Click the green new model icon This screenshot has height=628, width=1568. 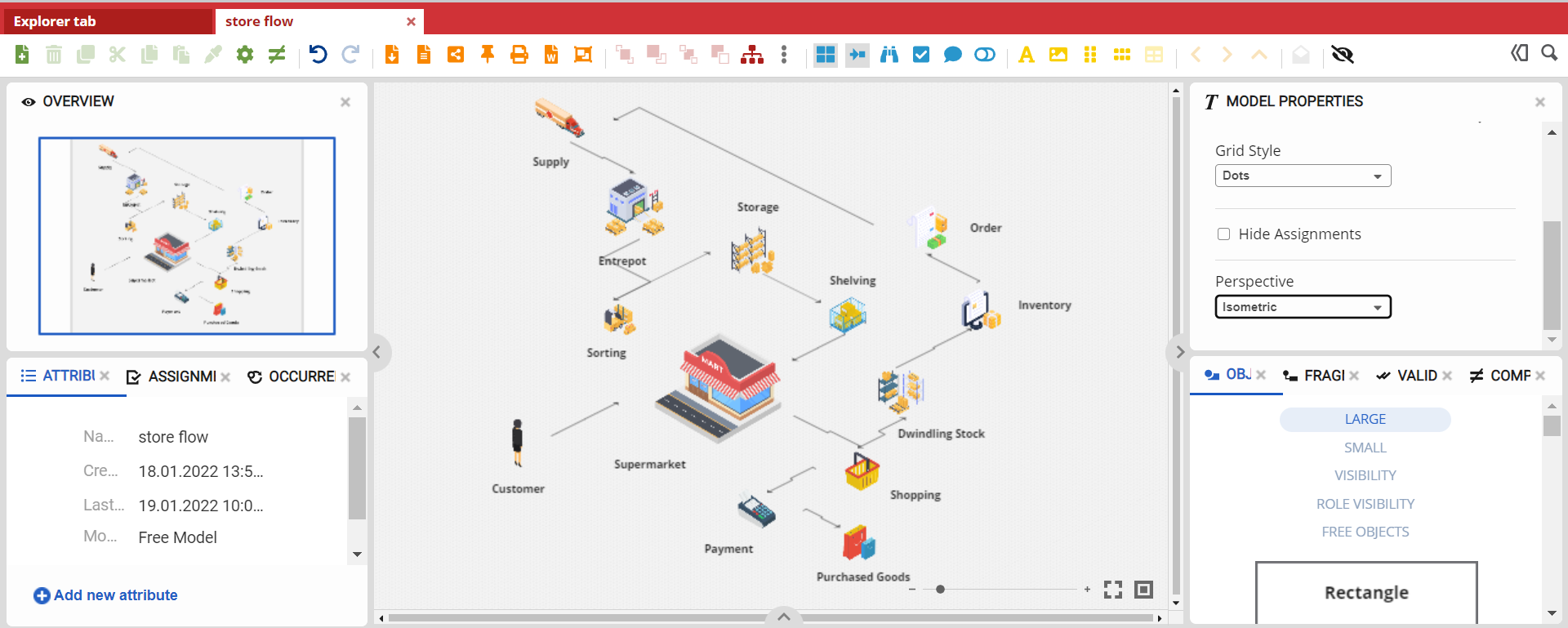pos(22,55)
